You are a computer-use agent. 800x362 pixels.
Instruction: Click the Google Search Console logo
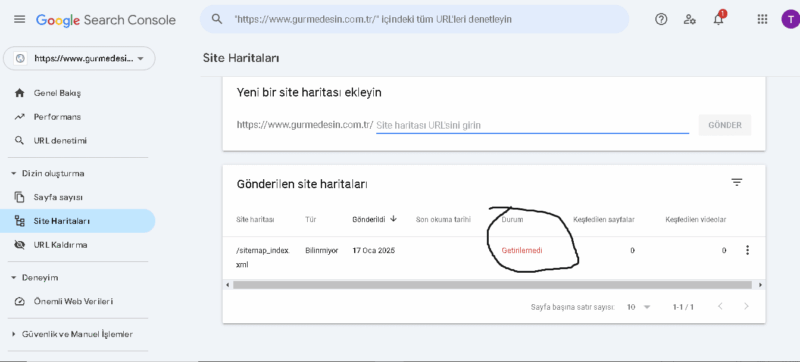tap(106, 20)
